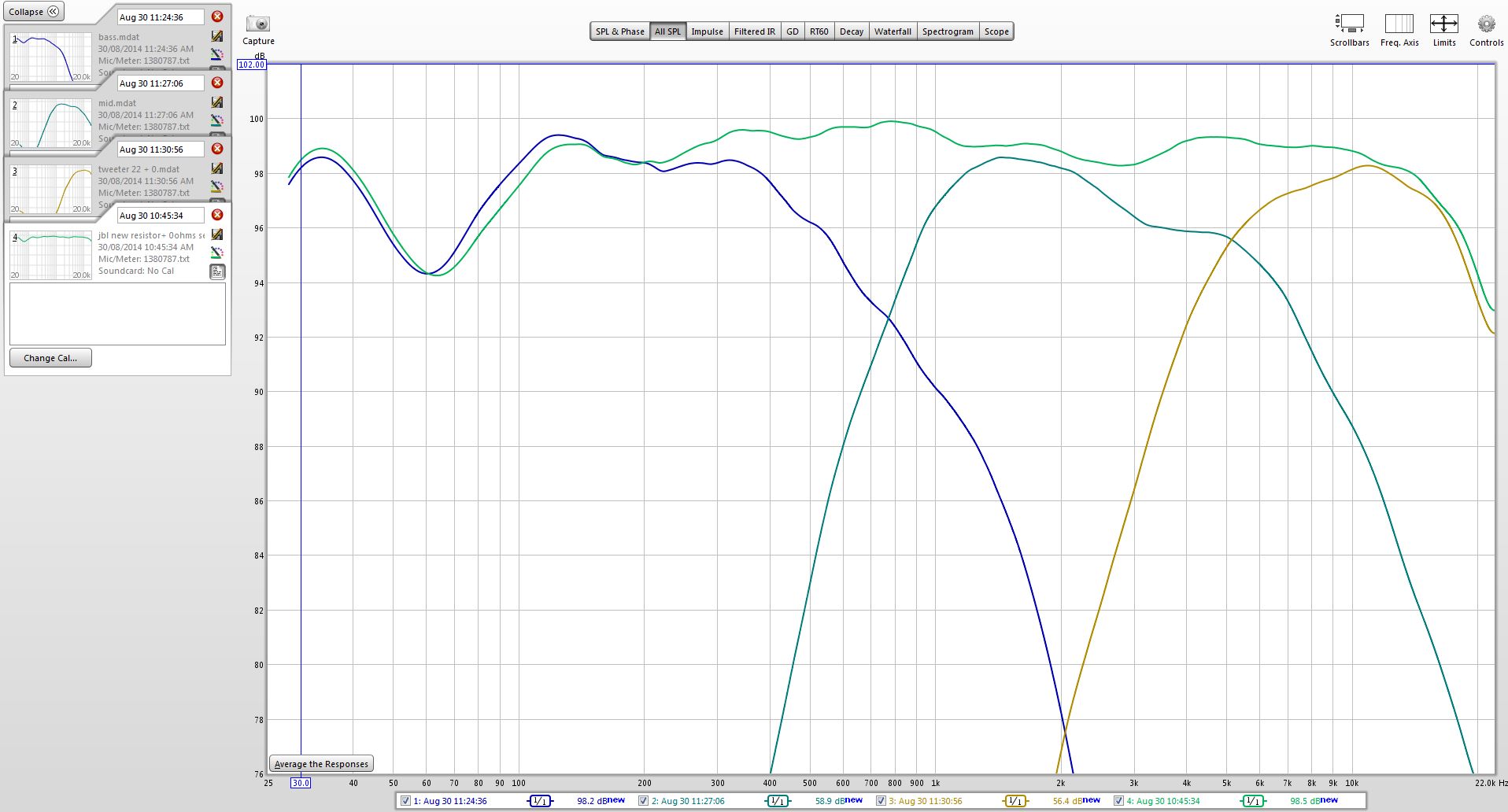This screenshot has height=812, width=1508.
Task: Click the Soundcard: No Cal text
Action: coord(136,271)
